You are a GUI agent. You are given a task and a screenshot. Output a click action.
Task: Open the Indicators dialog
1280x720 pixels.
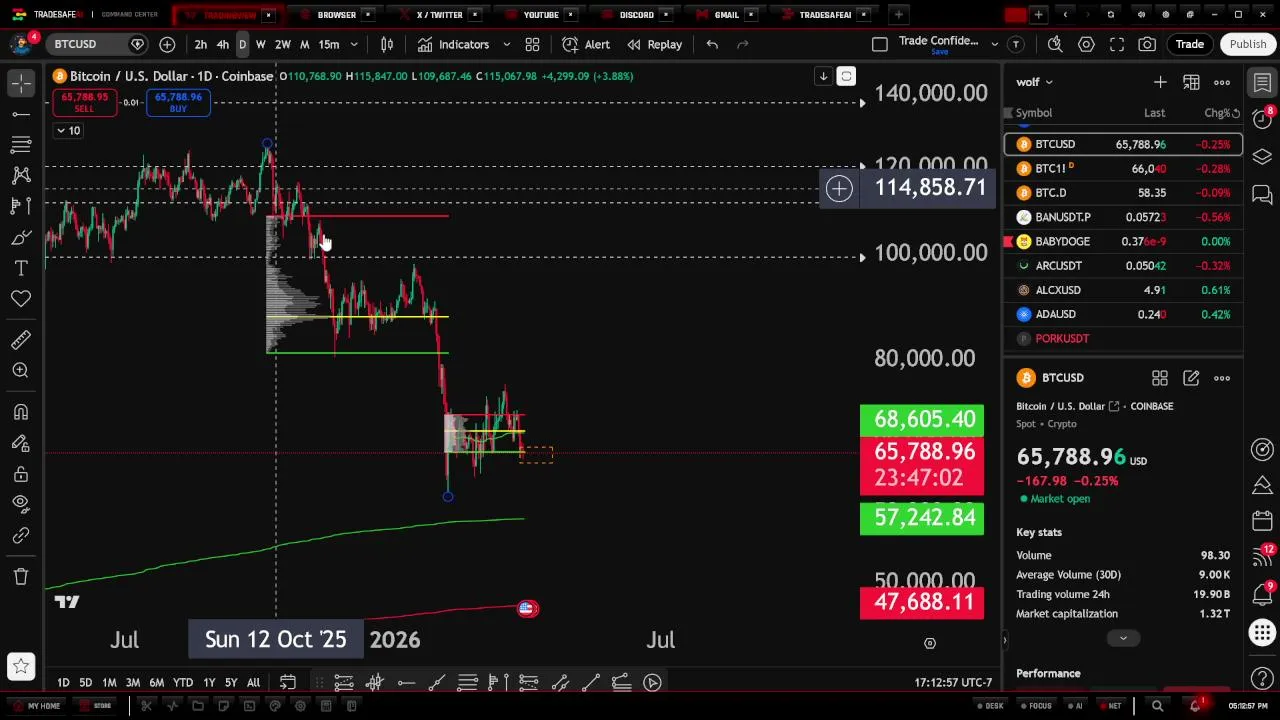[x=453, y=44]
